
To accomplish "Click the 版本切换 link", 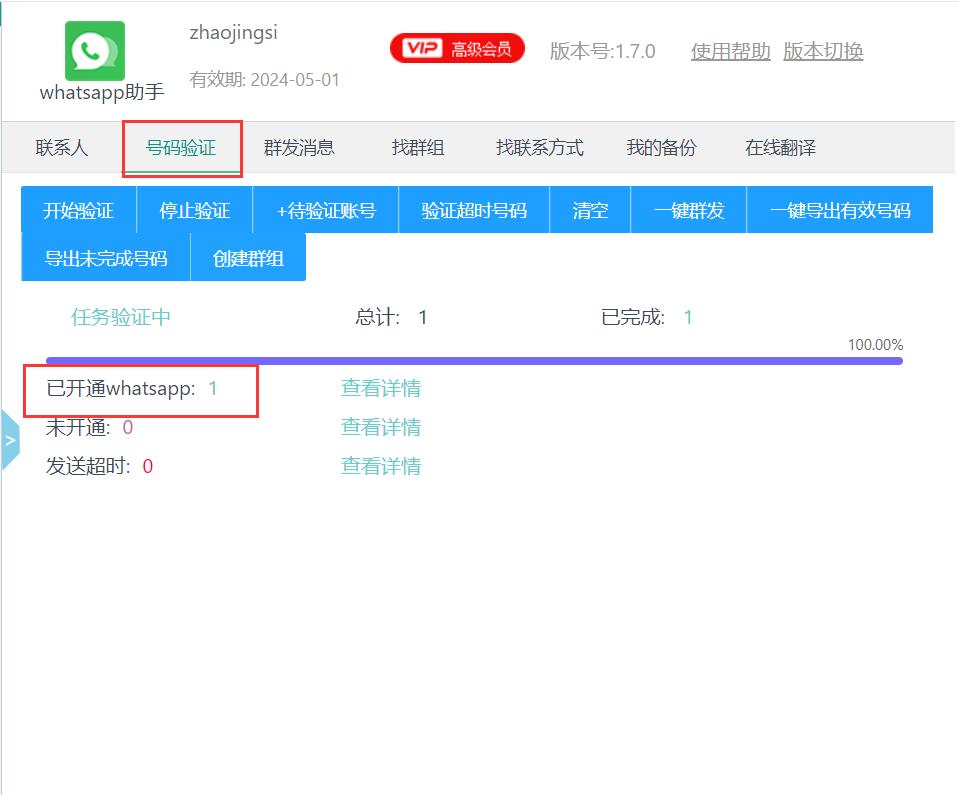I will pos(823,51).
